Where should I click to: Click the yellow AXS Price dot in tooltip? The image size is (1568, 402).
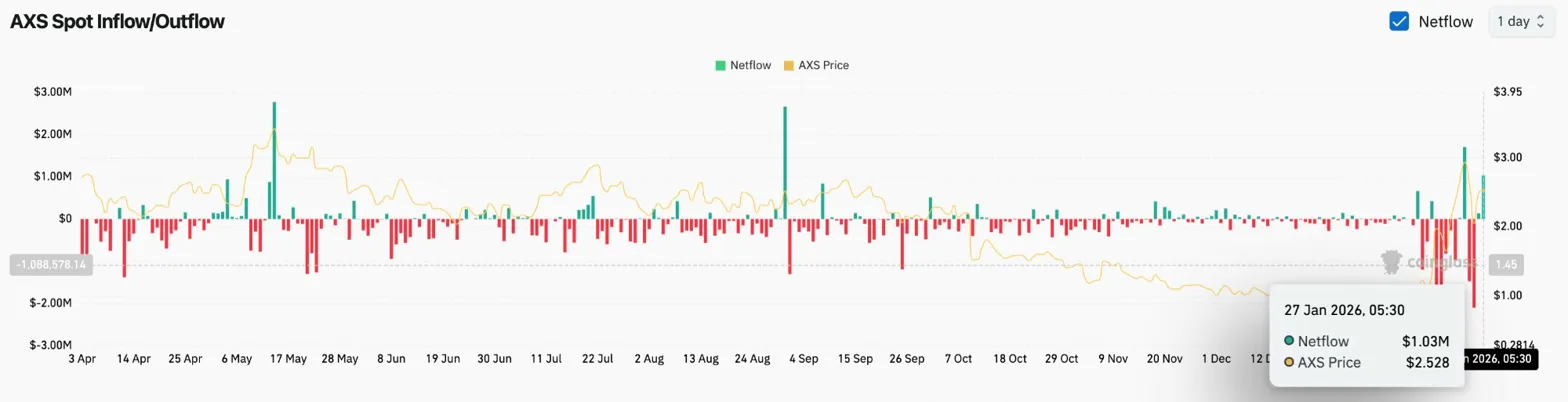pos(1290,362)
